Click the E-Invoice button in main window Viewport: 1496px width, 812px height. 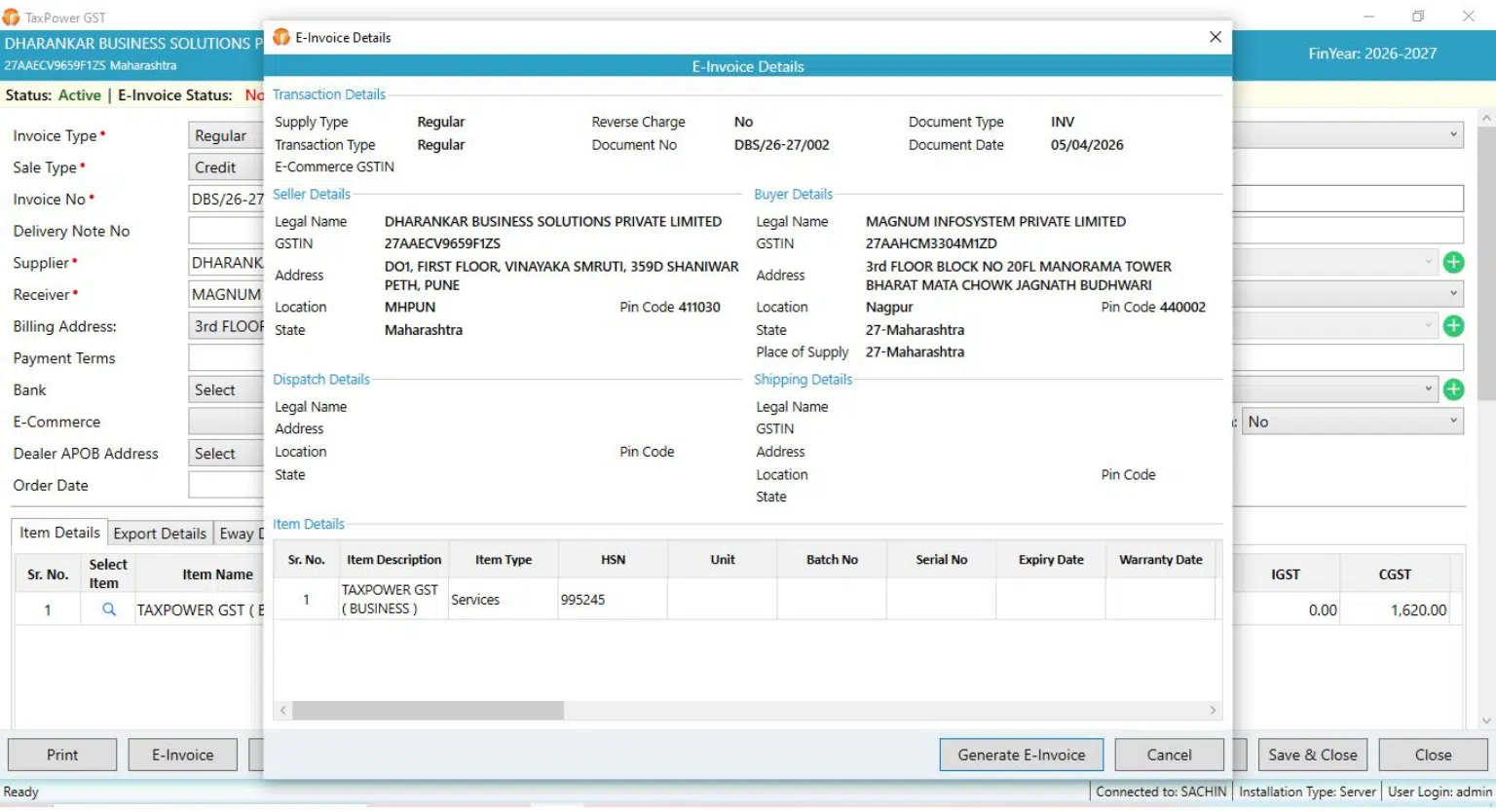point(182,755)
